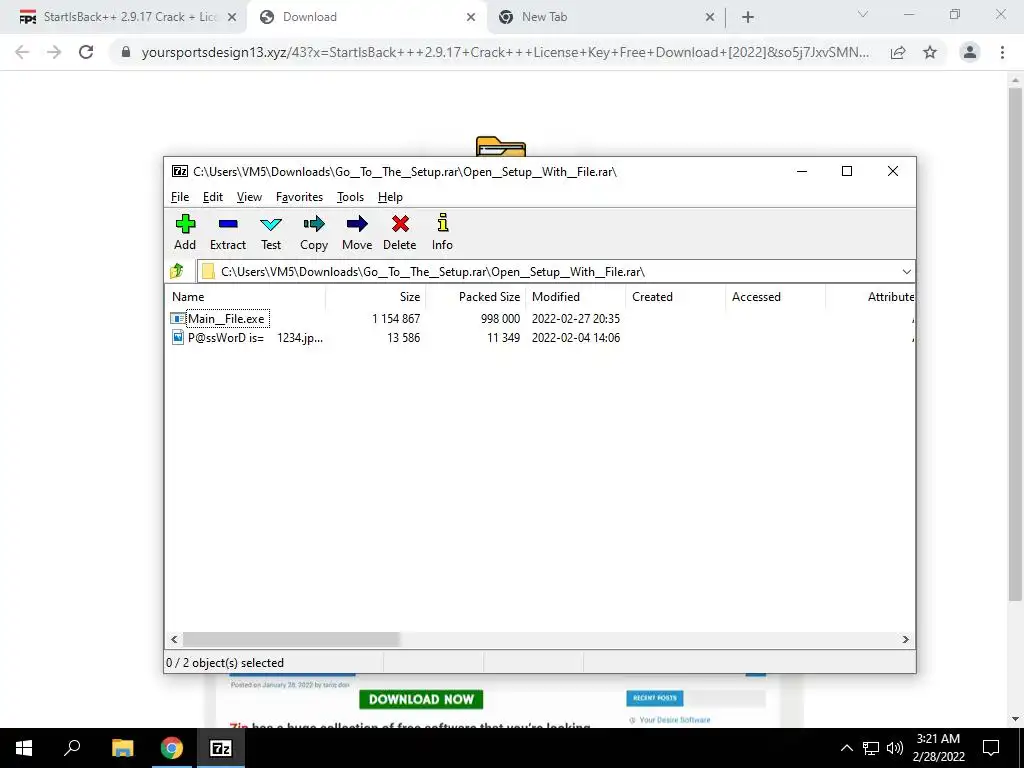This screenshot has height=768, width=1024.
Task: Click the Copy toolbar icon
Action: pyautogui.click(x=313, y=224)
